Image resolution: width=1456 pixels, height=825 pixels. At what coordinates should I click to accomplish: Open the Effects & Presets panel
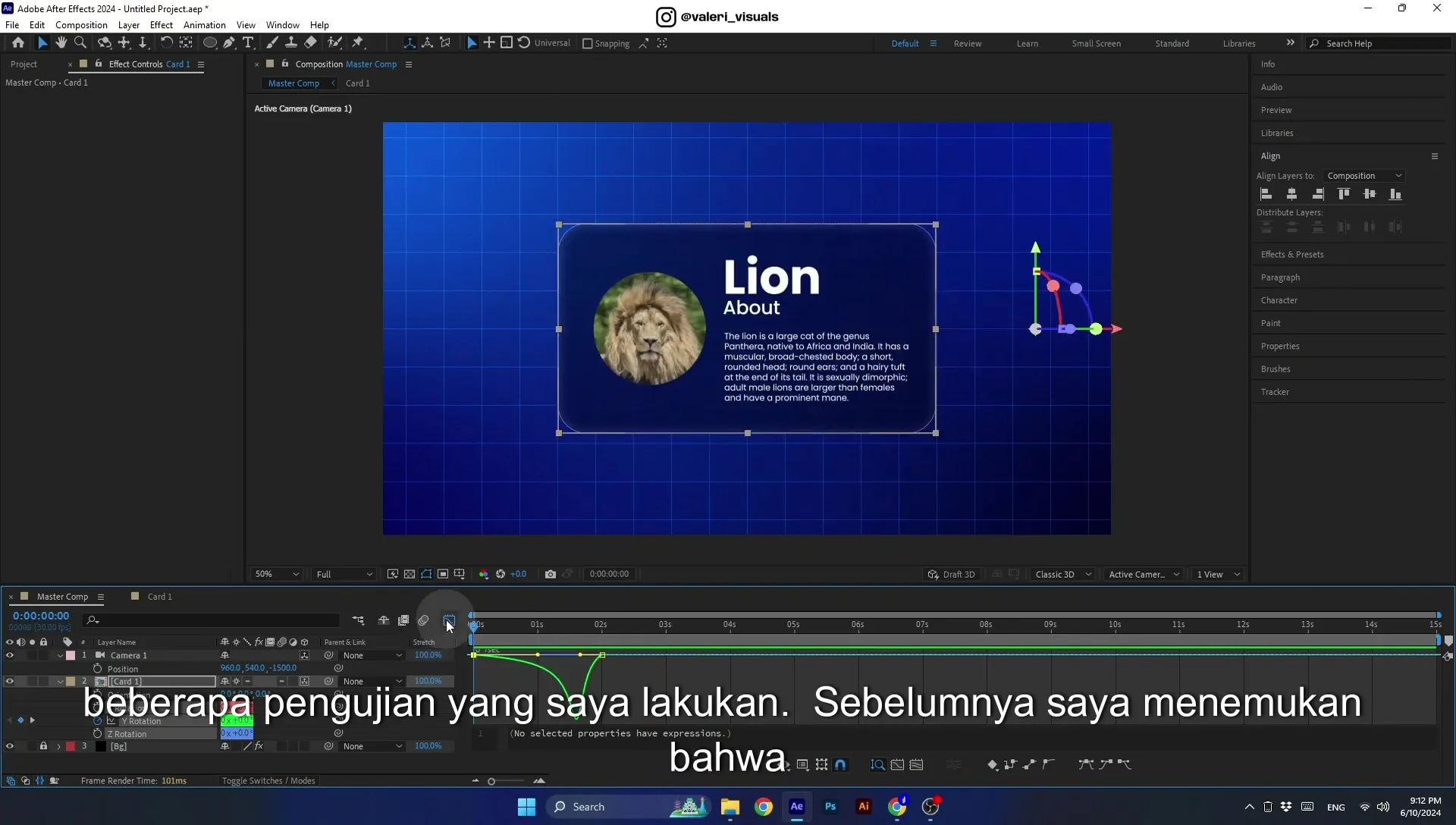pyautogui.click(x=1292, y=255)
